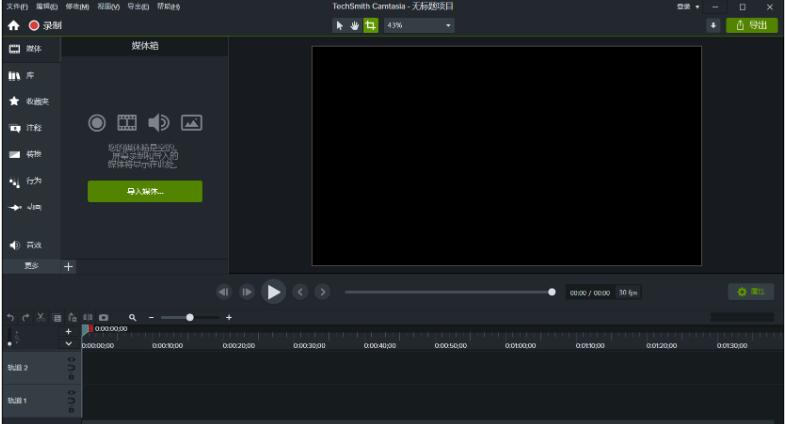
Task: Activate the crop tool
Action: [x=370, y=25]
